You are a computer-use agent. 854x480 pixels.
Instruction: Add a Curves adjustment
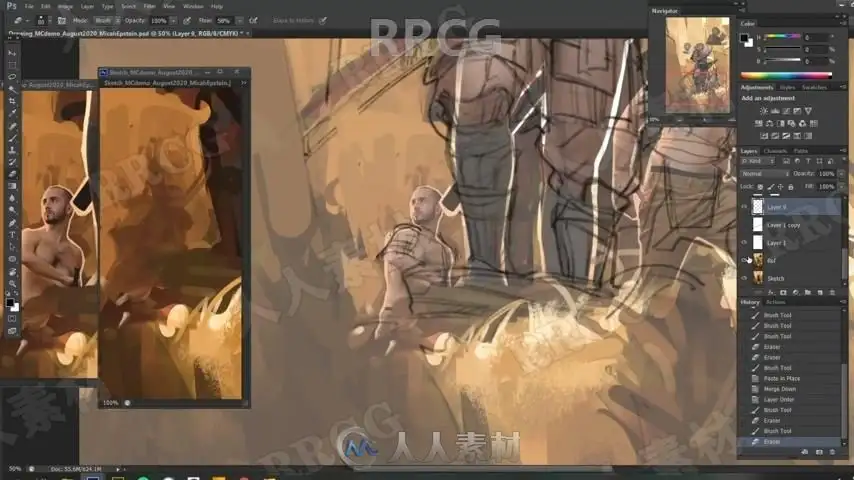click(x=786, y=111)
